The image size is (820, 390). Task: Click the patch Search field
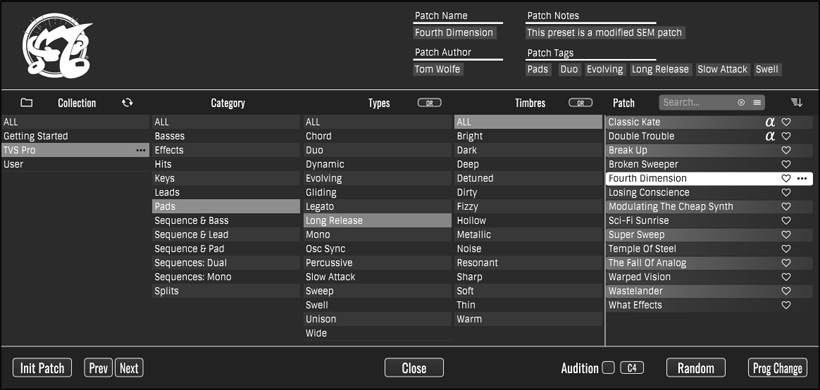tap(698, 102)
